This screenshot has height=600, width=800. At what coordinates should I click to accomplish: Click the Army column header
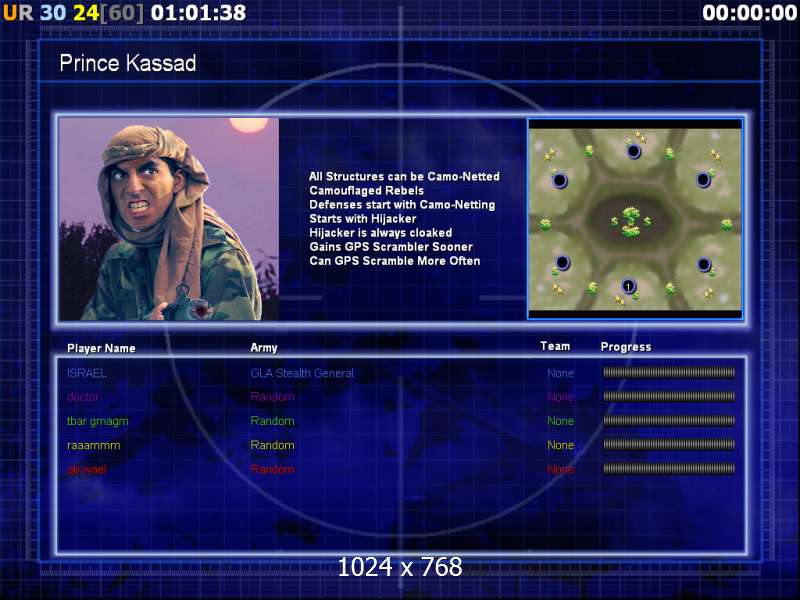(x=264, y=348)
